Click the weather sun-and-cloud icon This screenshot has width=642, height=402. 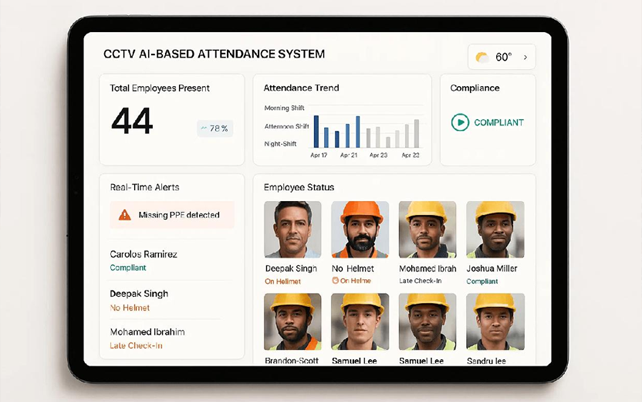(x=482, y=57)
